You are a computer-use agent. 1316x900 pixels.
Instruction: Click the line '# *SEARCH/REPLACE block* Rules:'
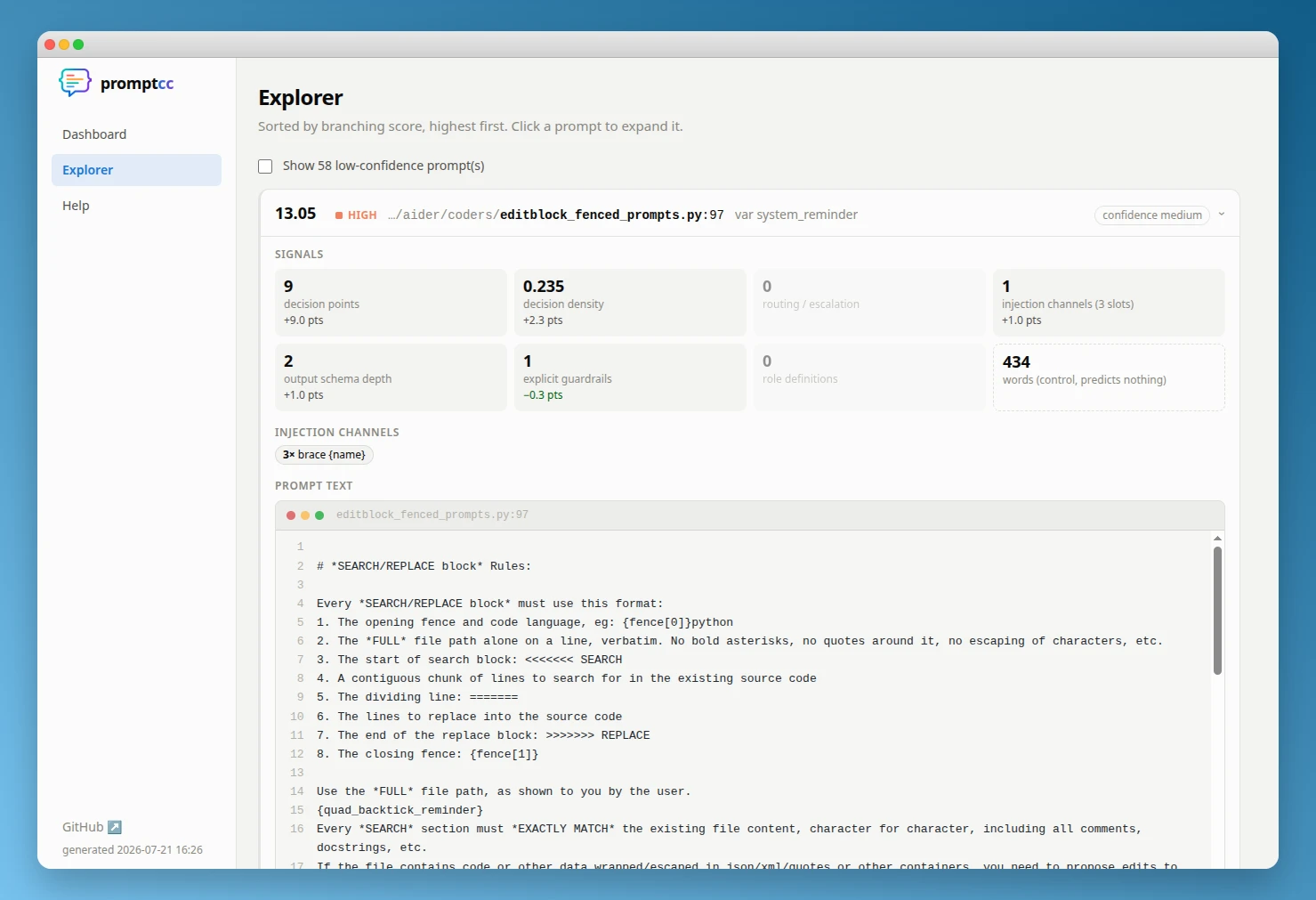tap(424, 566)
